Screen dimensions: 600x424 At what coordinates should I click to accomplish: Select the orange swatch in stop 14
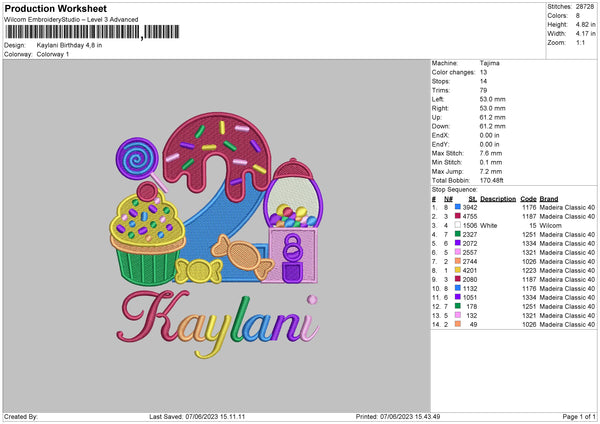(x=458, y=325)
